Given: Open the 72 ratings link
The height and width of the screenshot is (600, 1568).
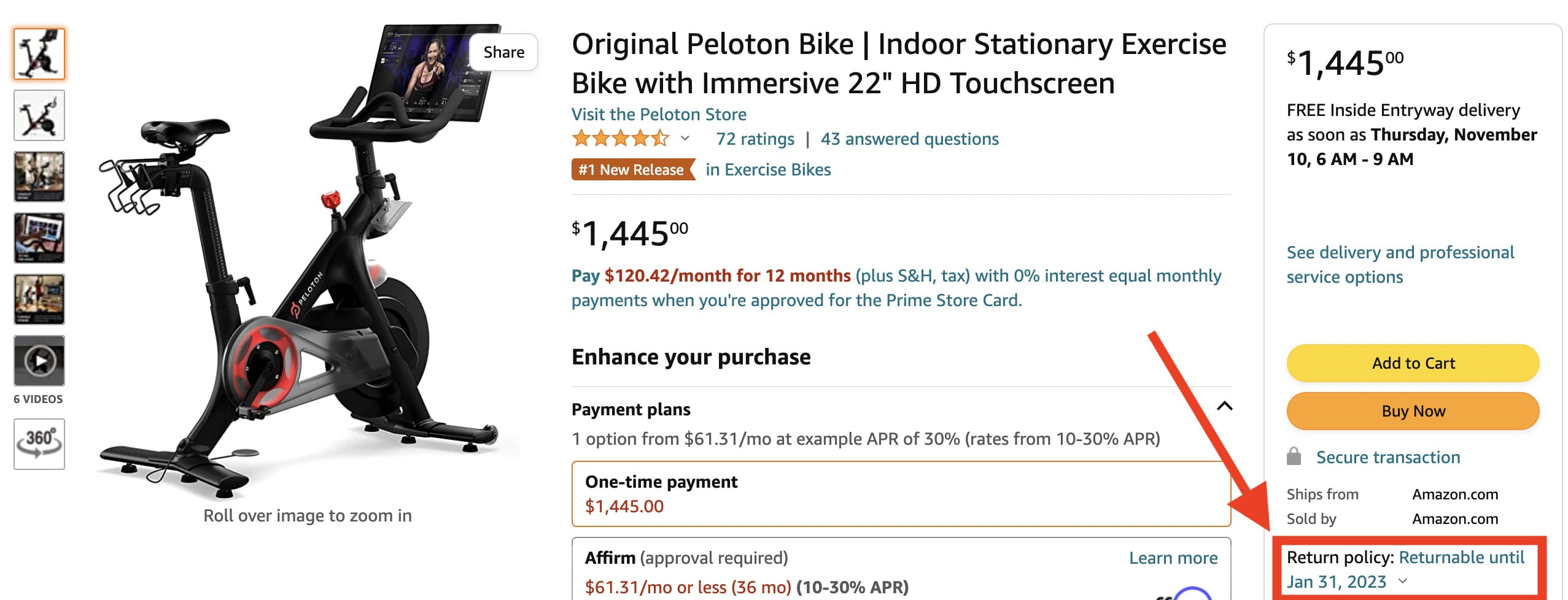Looking at the screenshot, I should click(x=755, y=139).
